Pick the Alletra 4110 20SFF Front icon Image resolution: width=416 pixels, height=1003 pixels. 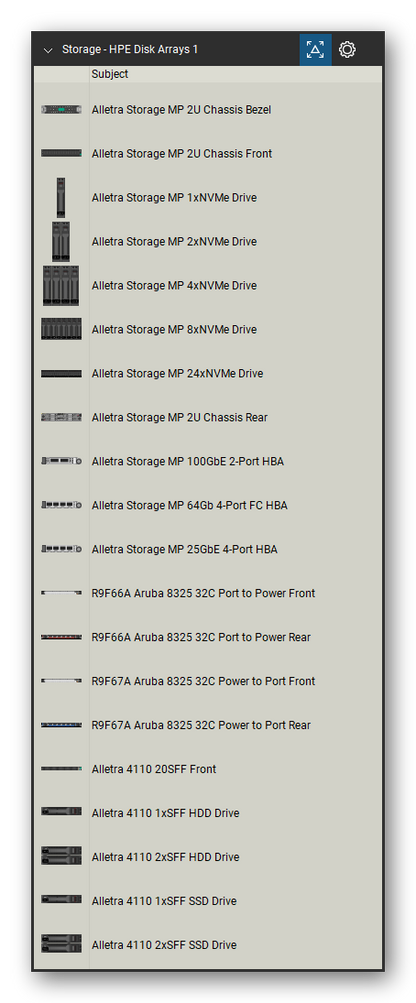(63, 769)
